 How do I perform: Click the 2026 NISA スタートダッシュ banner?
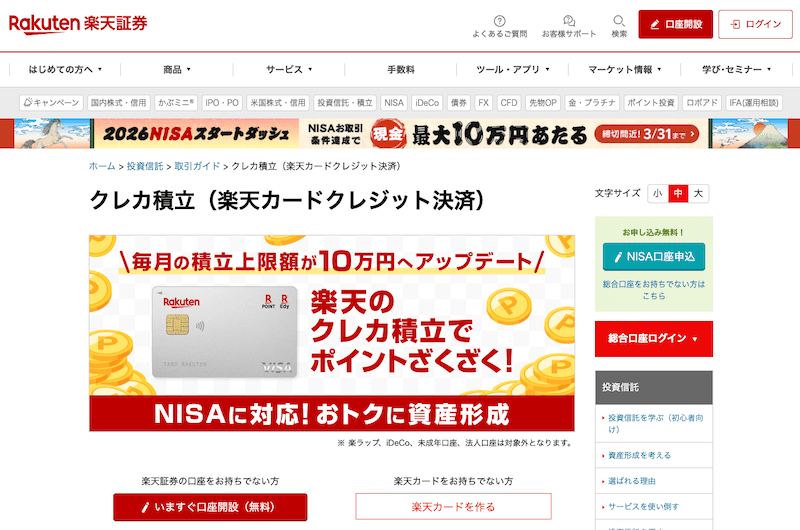click(x=400, y=133)
